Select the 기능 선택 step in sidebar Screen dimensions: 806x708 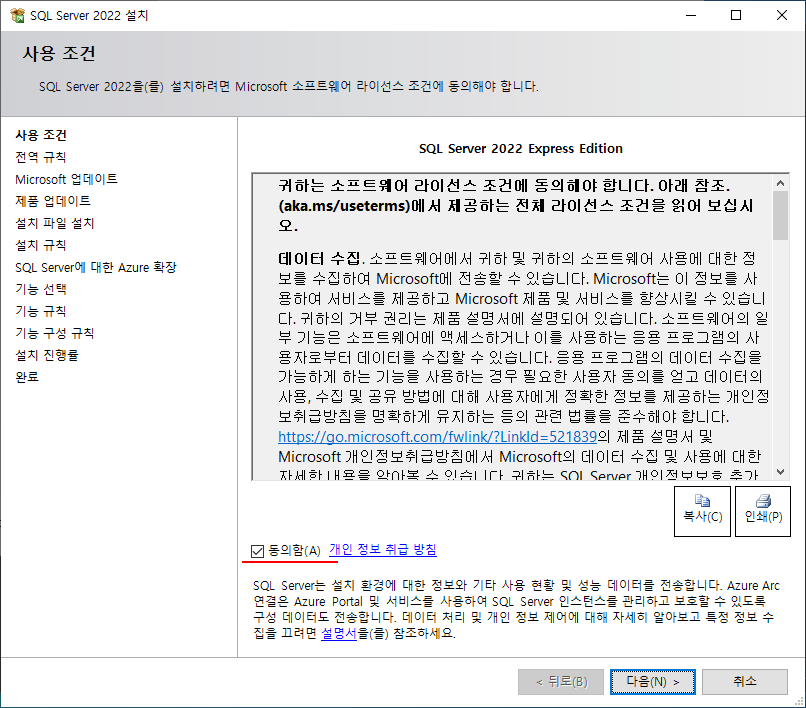(41, 289)
